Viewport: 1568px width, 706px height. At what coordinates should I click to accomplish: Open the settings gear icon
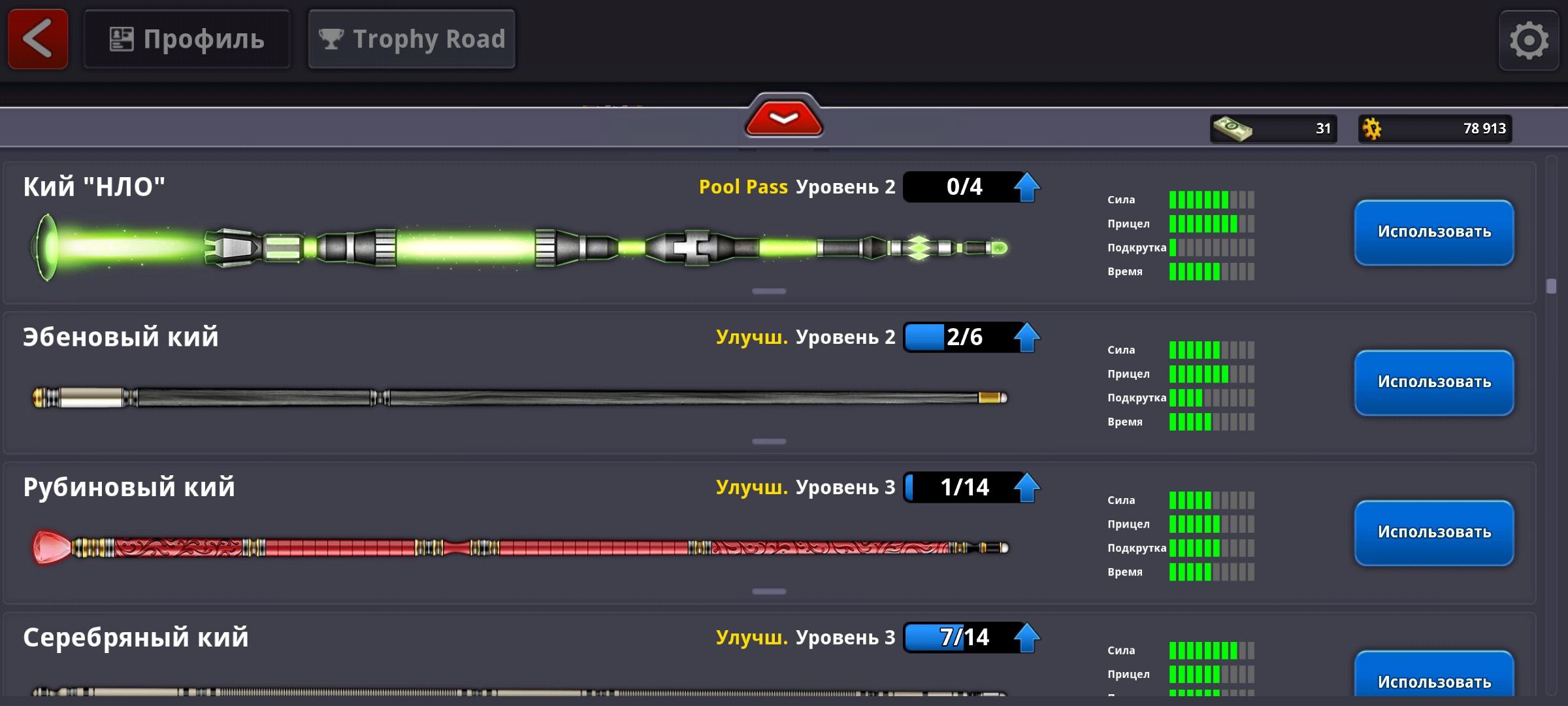pos(1529,41)
